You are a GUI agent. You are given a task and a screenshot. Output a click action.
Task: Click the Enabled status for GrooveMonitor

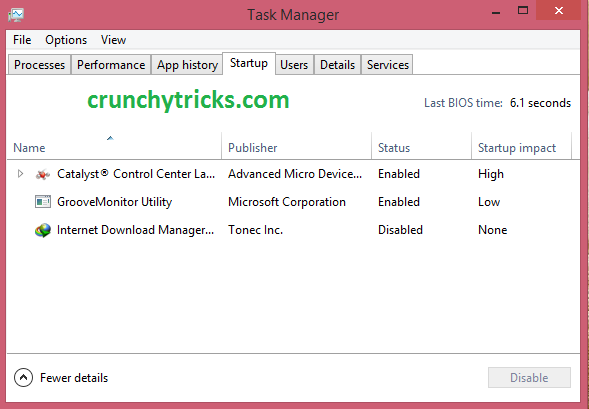(x=399, y=202)
